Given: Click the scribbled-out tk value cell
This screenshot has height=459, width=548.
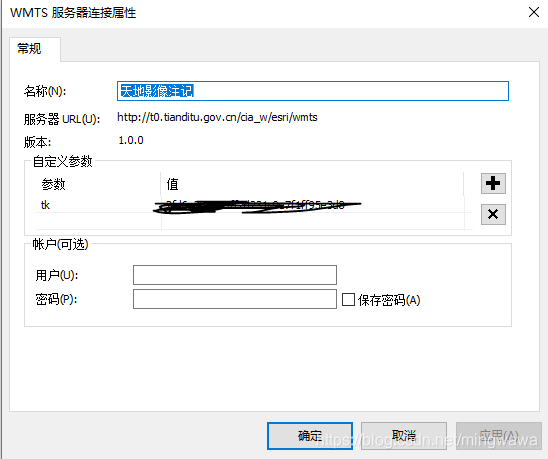Looking at the screenshot, I should 313,205.
